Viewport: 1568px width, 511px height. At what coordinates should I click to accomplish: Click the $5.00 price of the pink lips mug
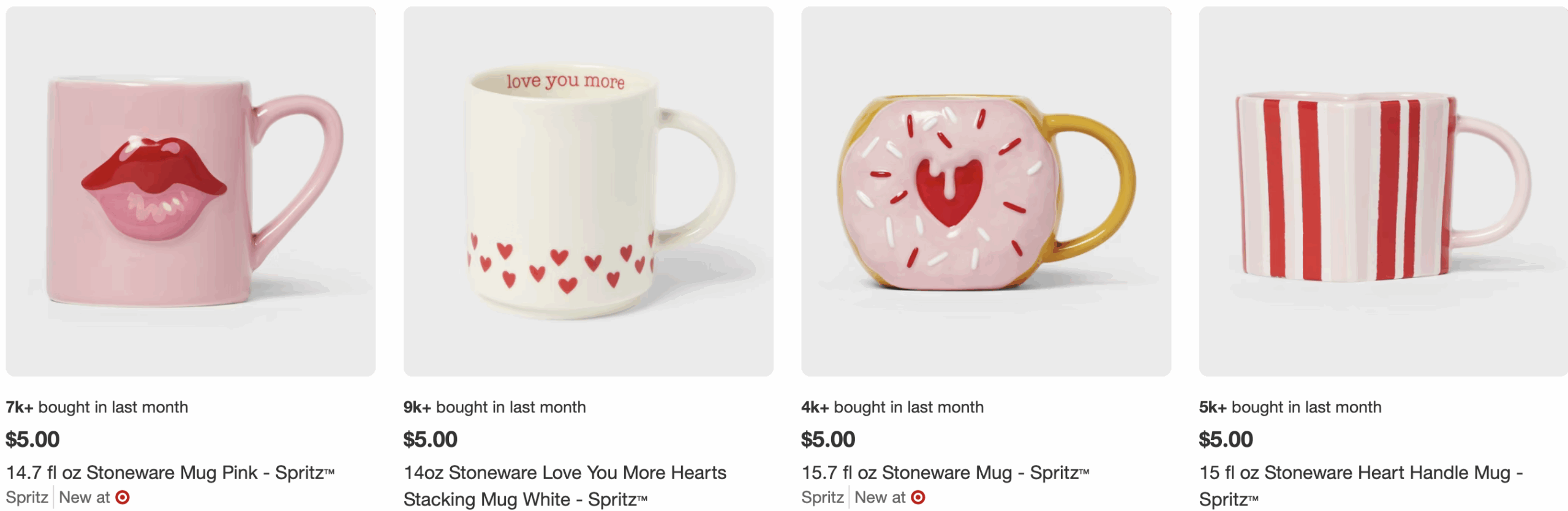click(32, 439)
